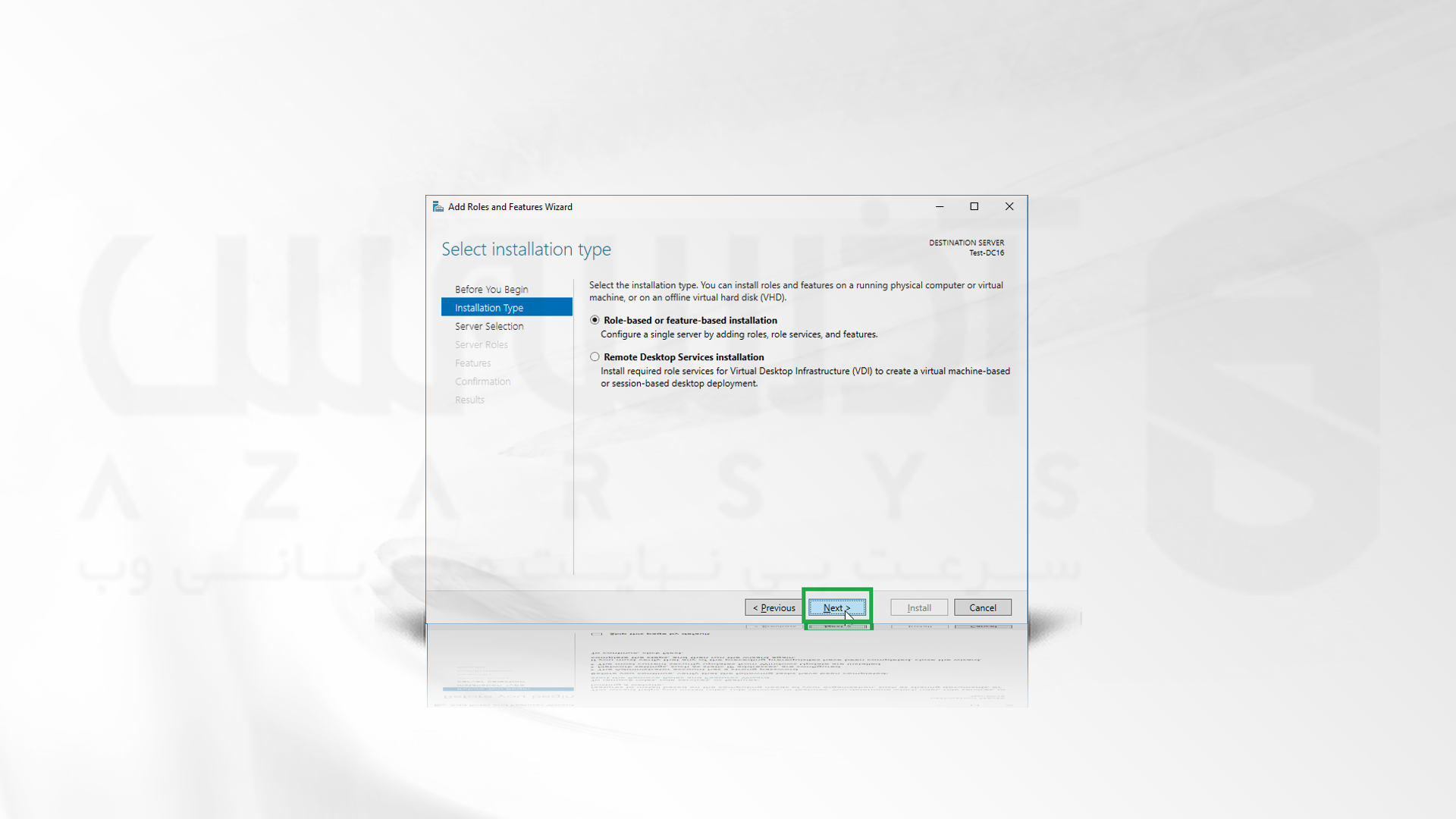Select the Before You Begin step
The width and height of the screenshot is (1456, 819).
click(489, 289)
